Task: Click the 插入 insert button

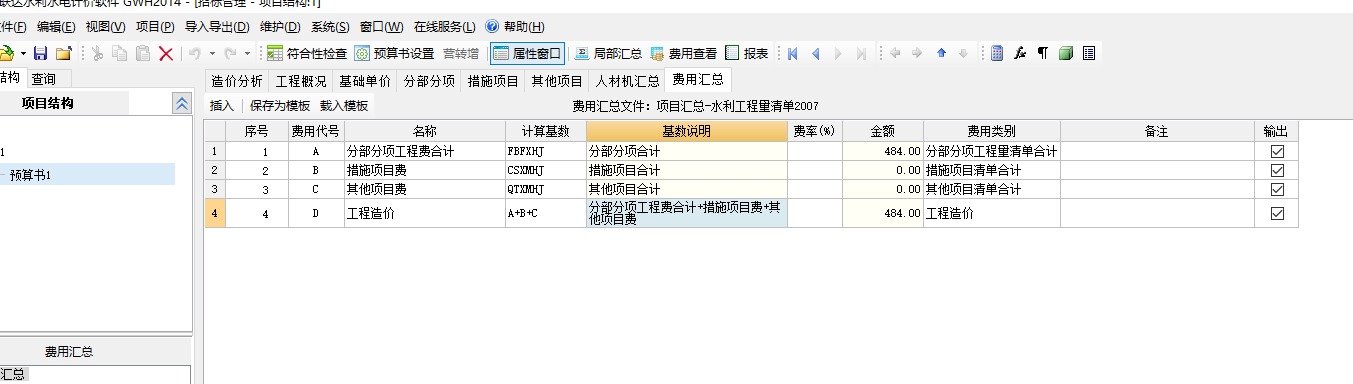Action: [221, 105]
